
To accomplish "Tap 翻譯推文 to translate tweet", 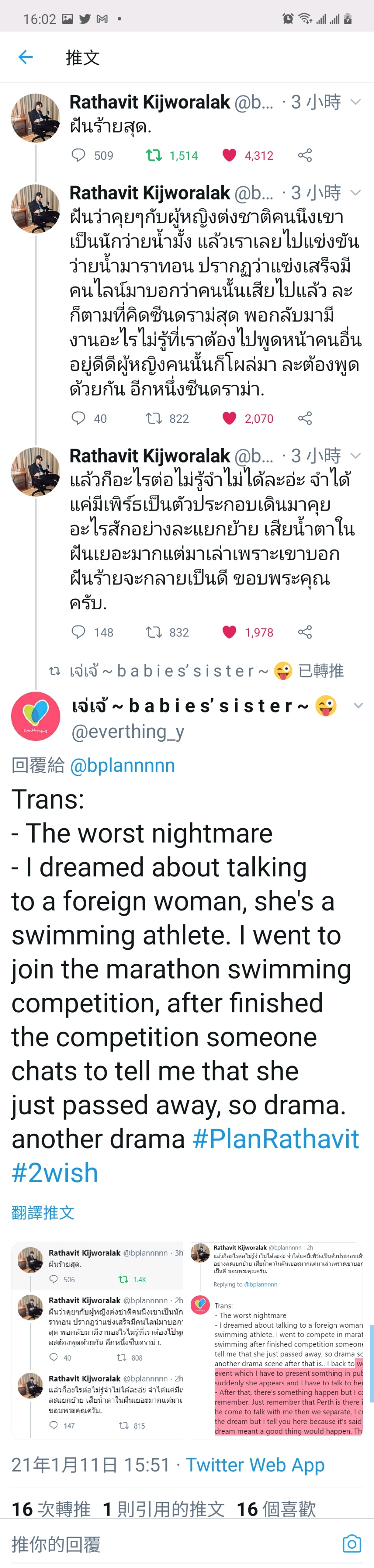I will (x=43, y=1213).
